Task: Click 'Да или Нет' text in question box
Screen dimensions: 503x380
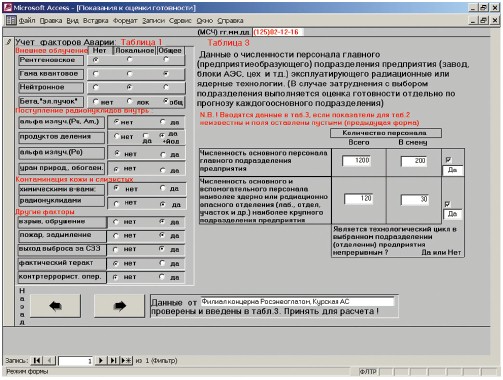Action: click(441, 252)
